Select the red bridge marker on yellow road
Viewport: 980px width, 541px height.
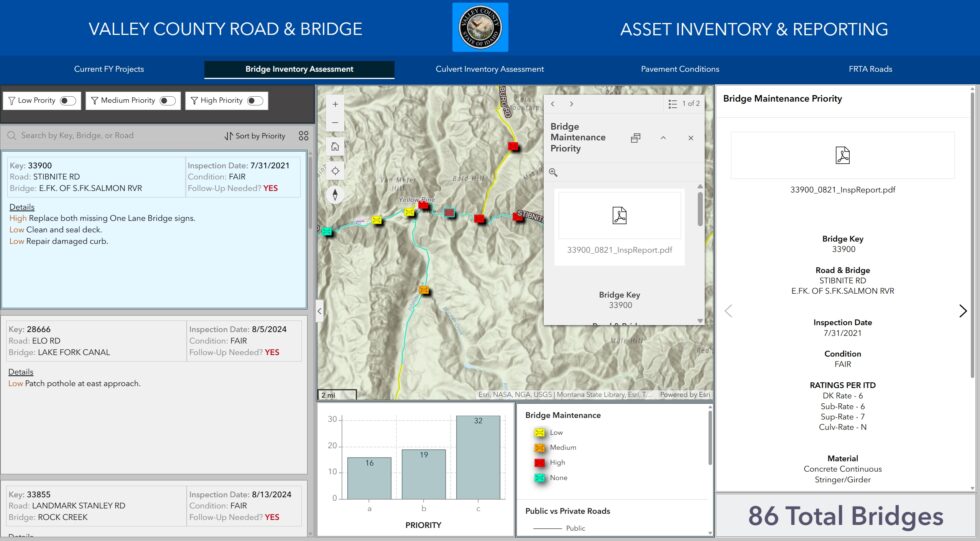pyautogui.click(x=513, y=146)
